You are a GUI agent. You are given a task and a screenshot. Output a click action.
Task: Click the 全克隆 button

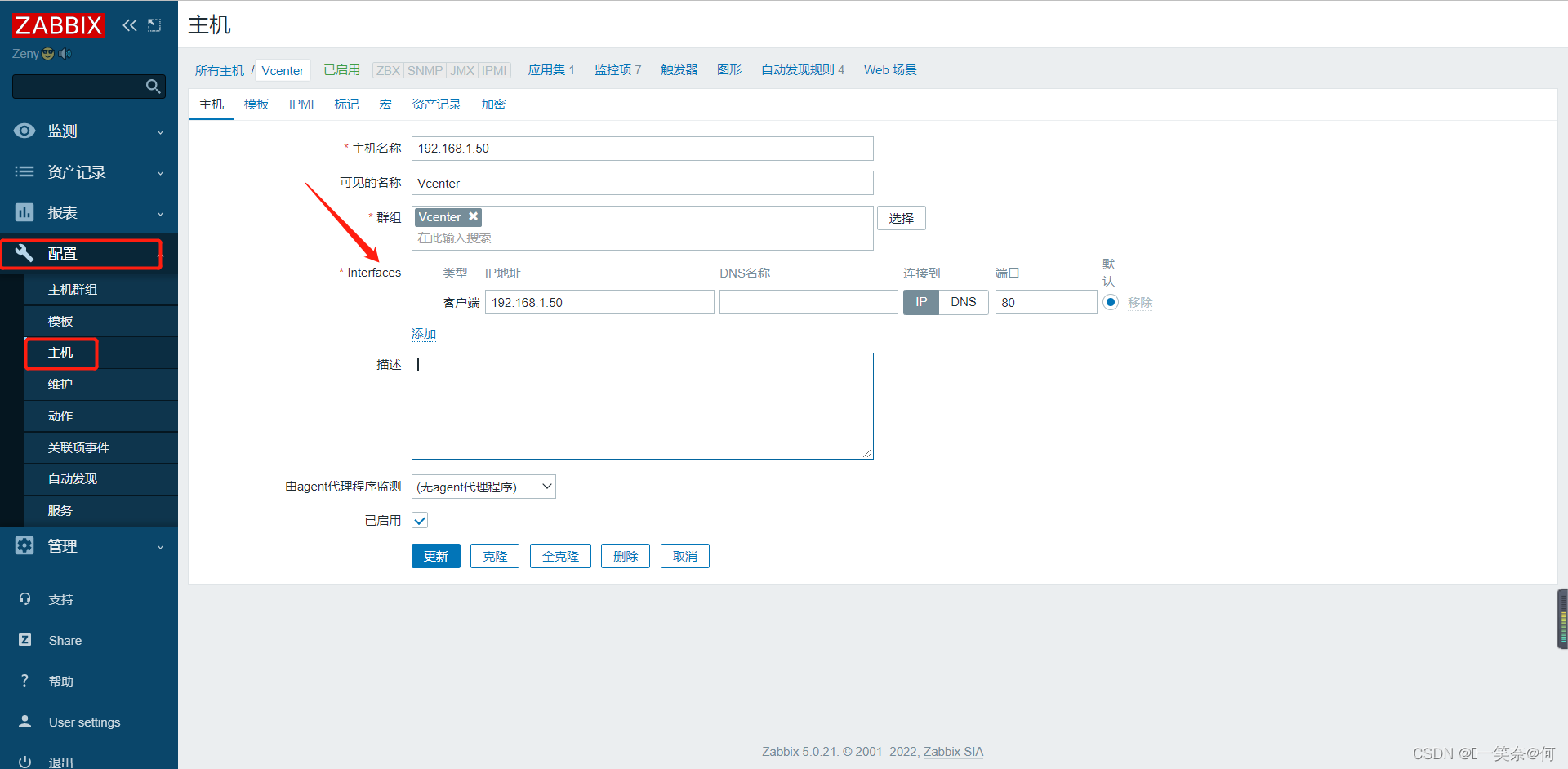coord(560,556)
